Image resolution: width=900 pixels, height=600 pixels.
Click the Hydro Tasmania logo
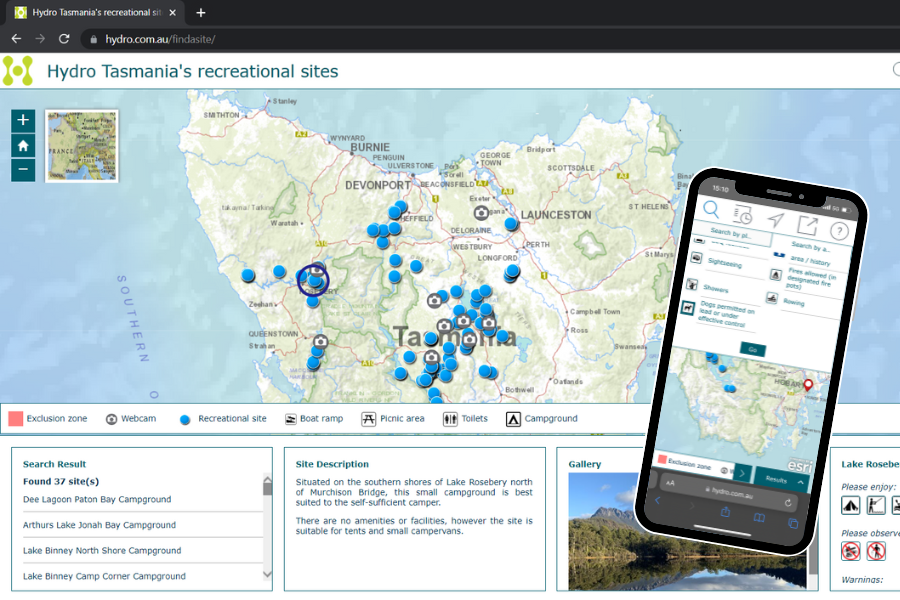click(18, 71)
